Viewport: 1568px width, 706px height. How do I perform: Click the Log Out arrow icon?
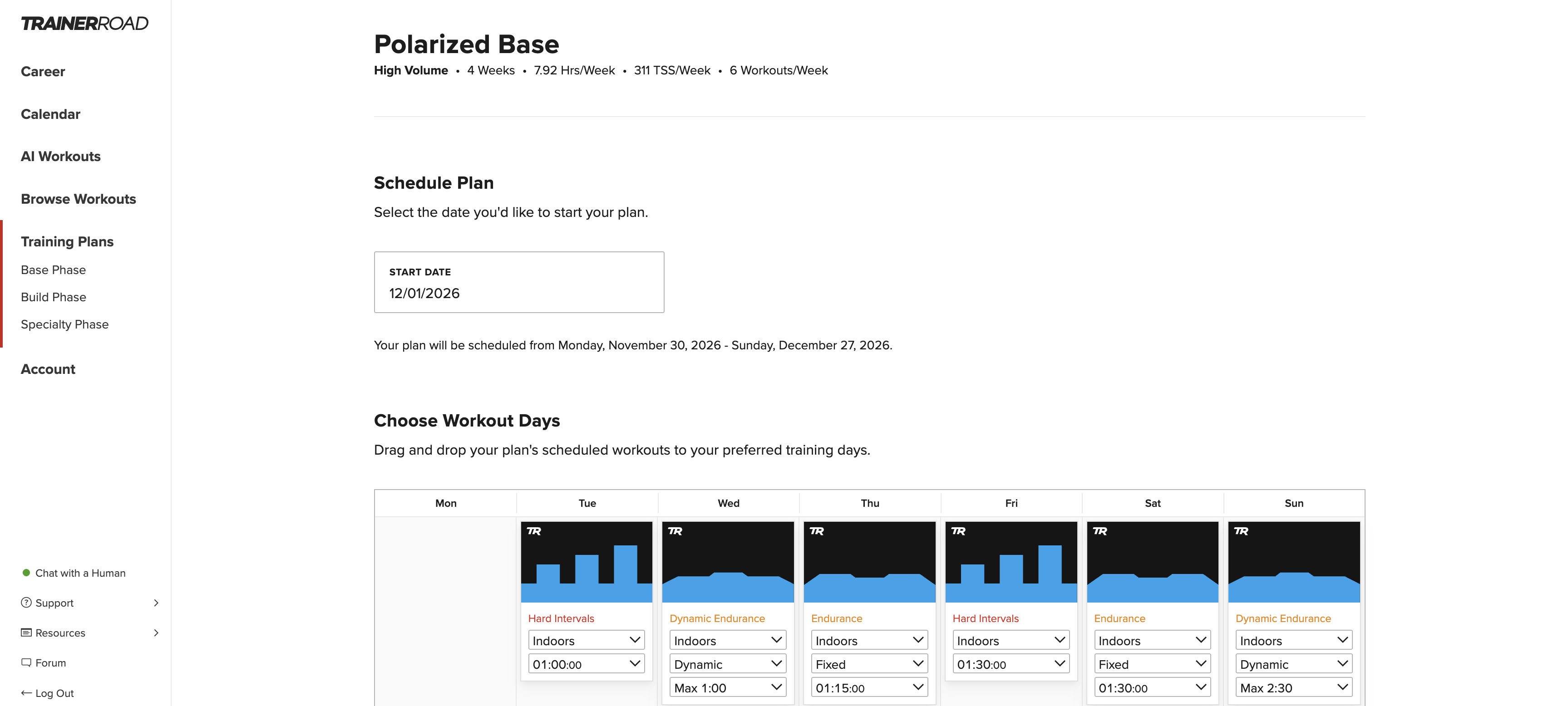[x=26, y=692]
